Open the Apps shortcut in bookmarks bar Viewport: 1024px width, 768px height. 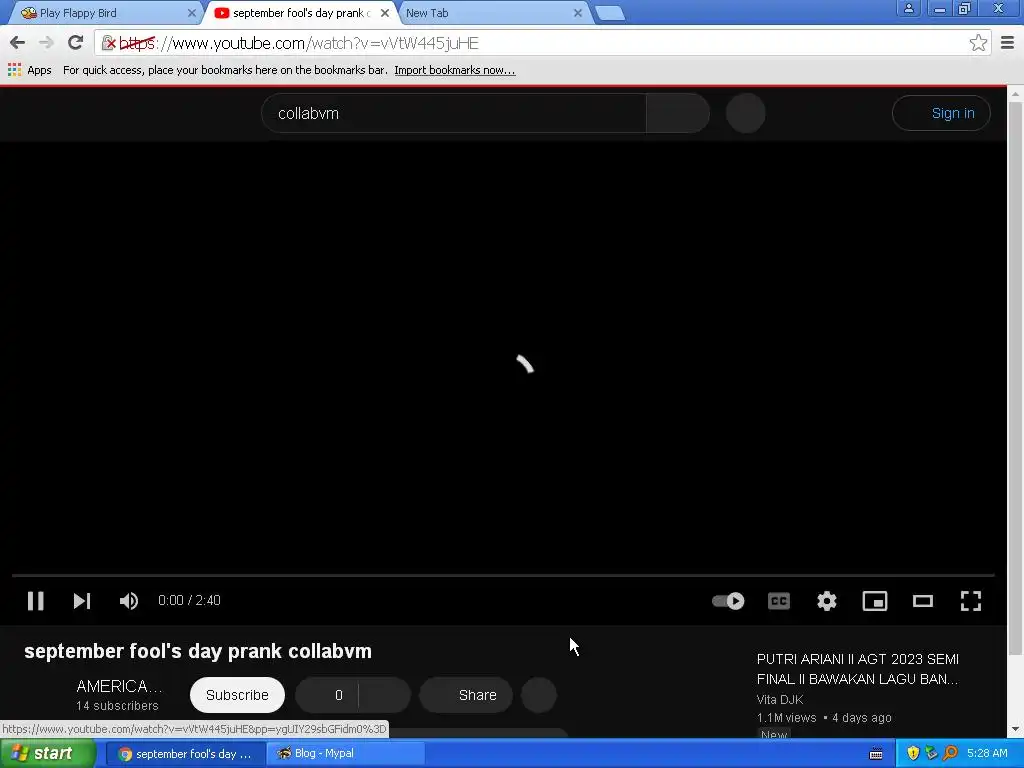click(x=29, y=70)
